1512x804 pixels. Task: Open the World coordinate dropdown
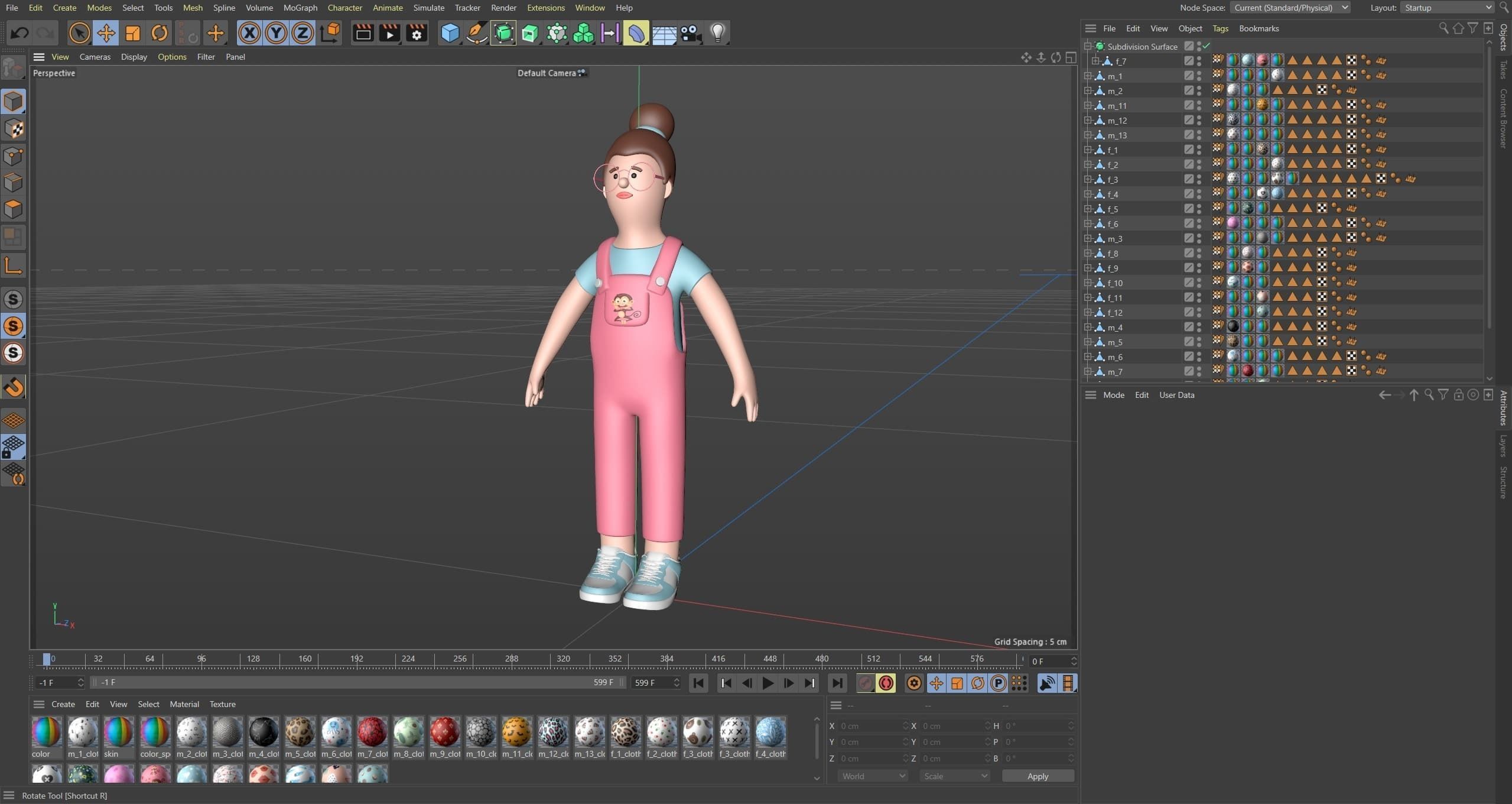click(x=872, y=776)
